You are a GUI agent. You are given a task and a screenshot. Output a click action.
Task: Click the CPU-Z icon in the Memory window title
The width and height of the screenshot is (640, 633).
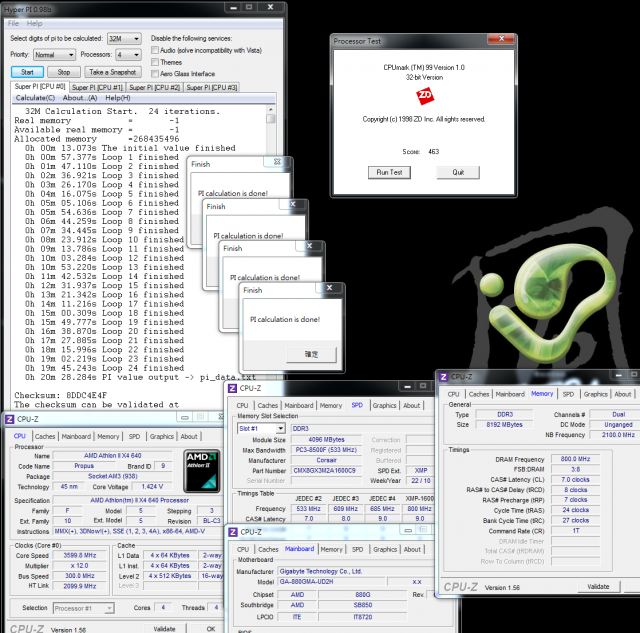click(x=444, y=377)
